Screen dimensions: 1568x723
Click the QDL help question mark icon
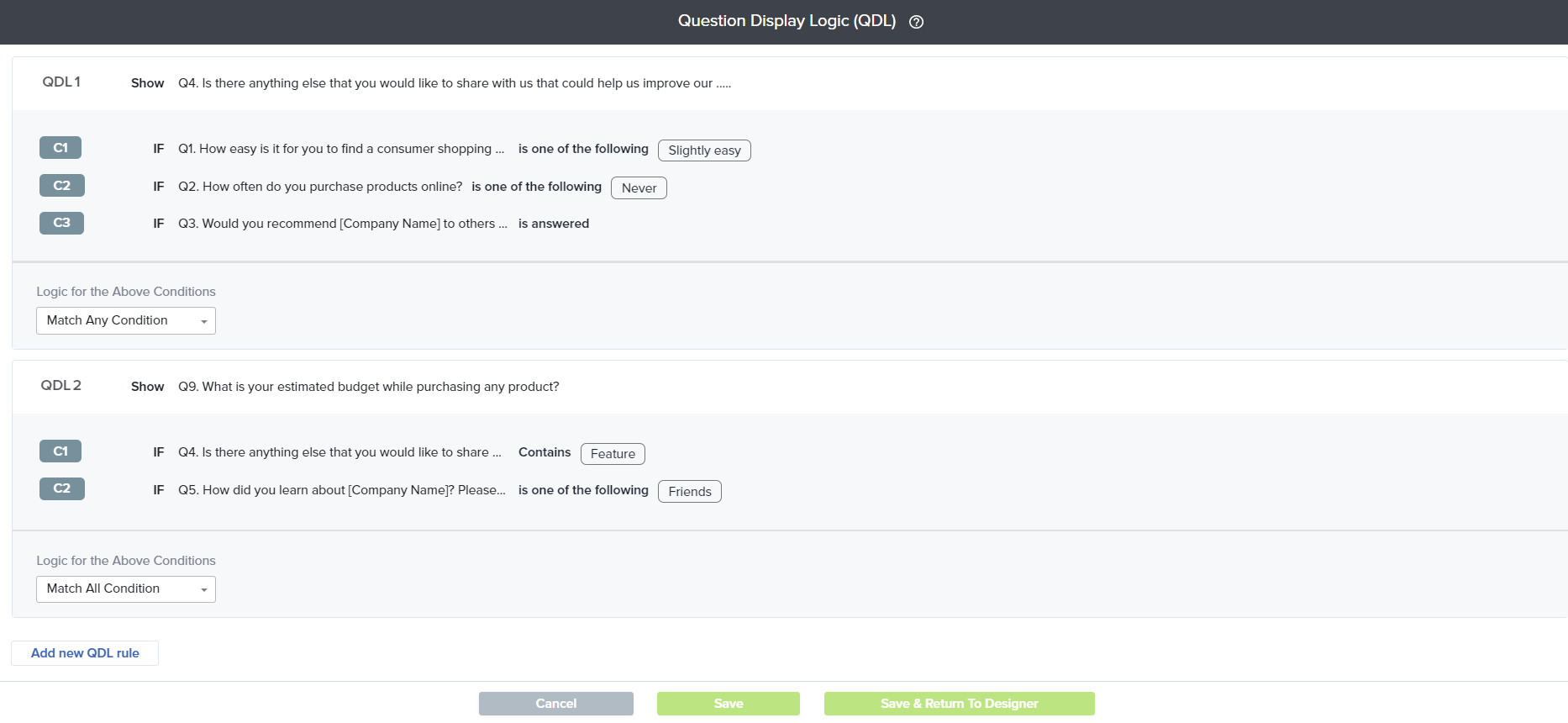(916, 22)
